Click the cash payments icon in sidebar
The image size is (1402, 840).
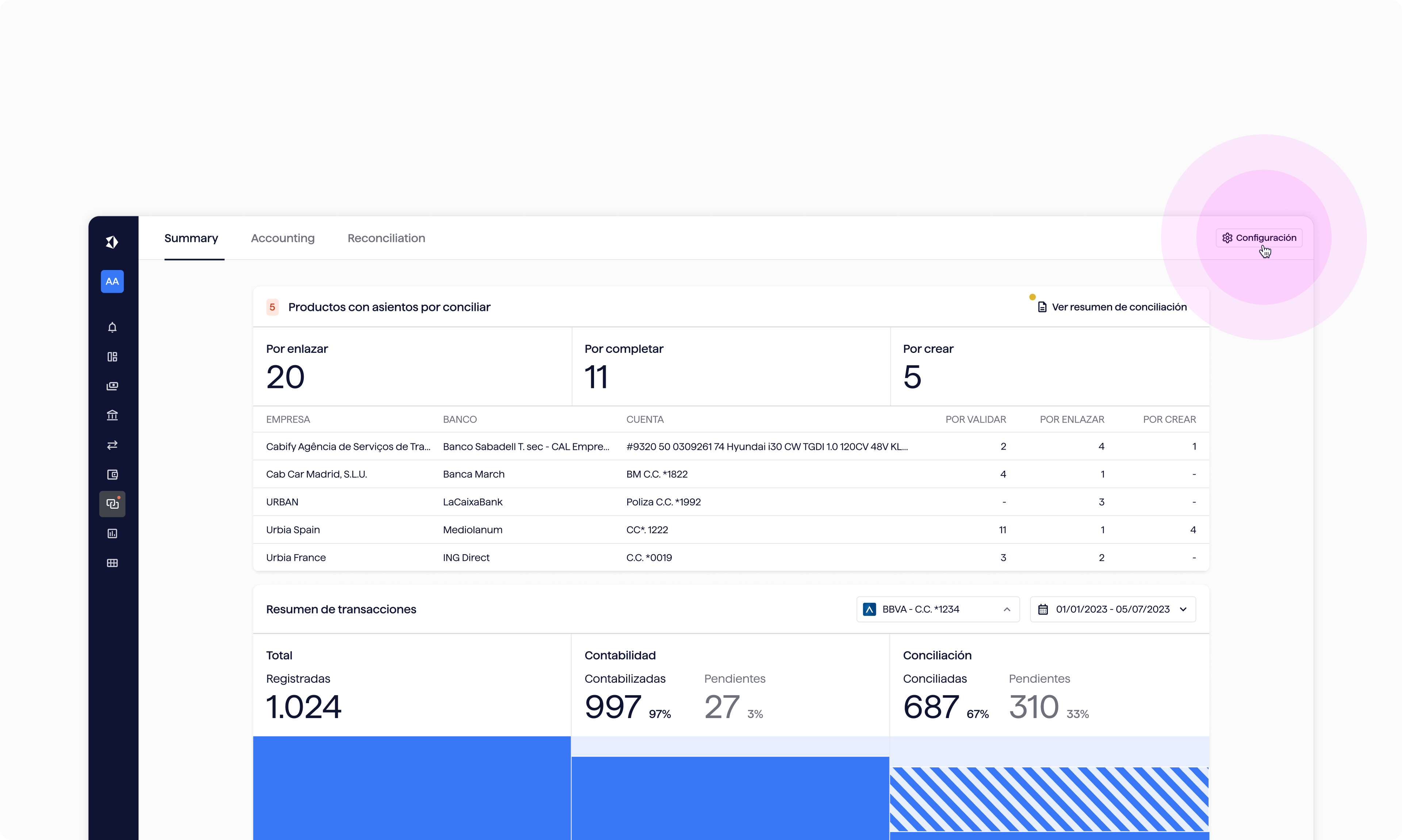click(x=112, y=386)
